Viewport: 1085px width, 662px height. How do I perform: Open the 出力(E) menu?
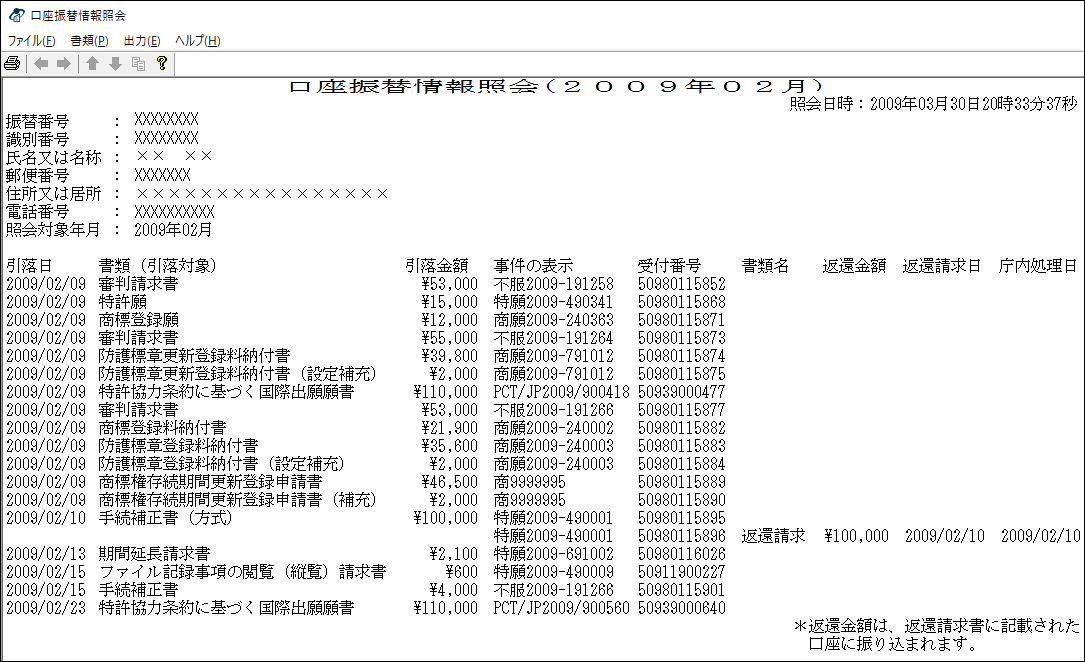tap(141, 41)
